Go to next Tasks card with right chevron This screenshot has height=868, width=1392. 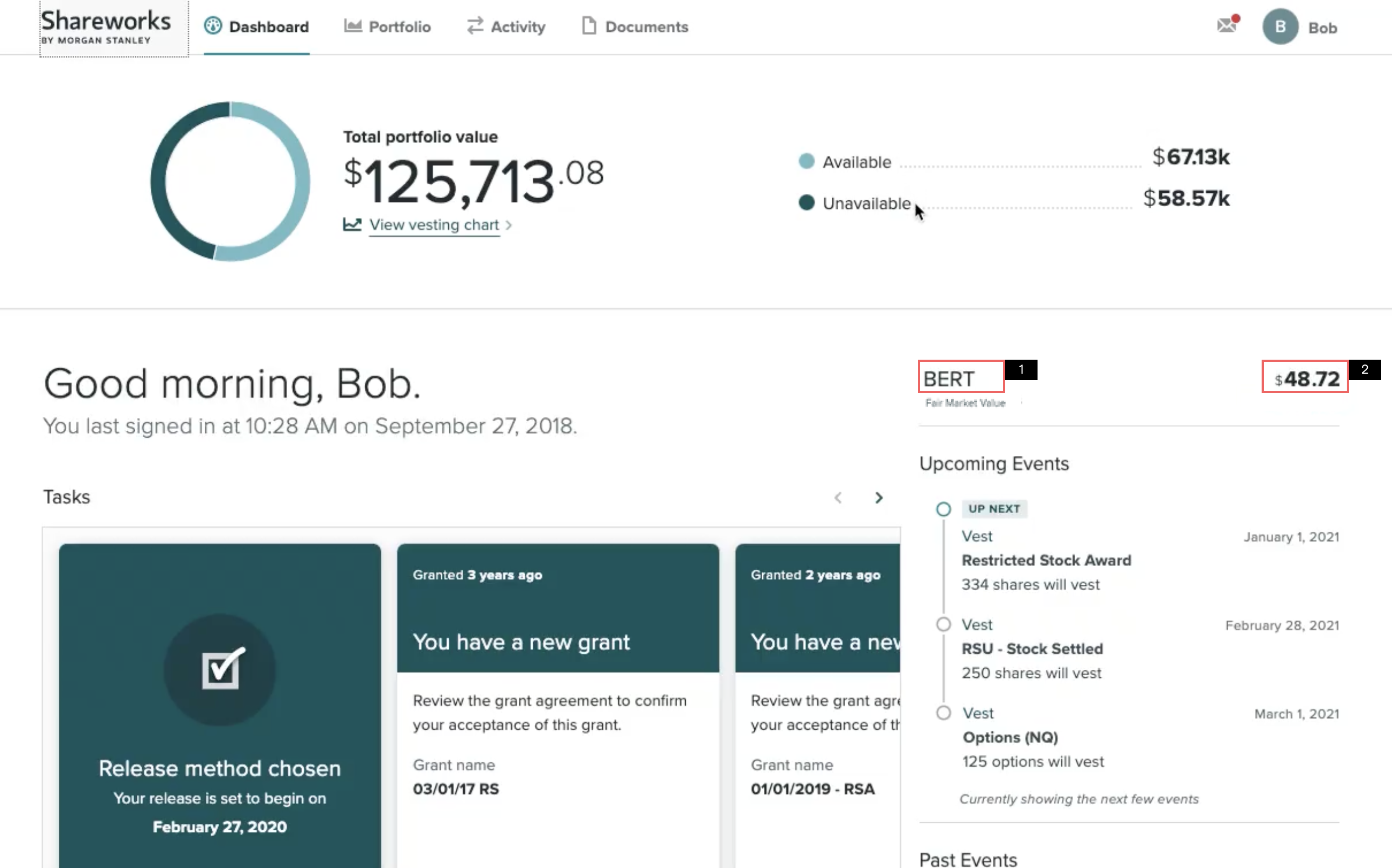click(x=879, y=498)
